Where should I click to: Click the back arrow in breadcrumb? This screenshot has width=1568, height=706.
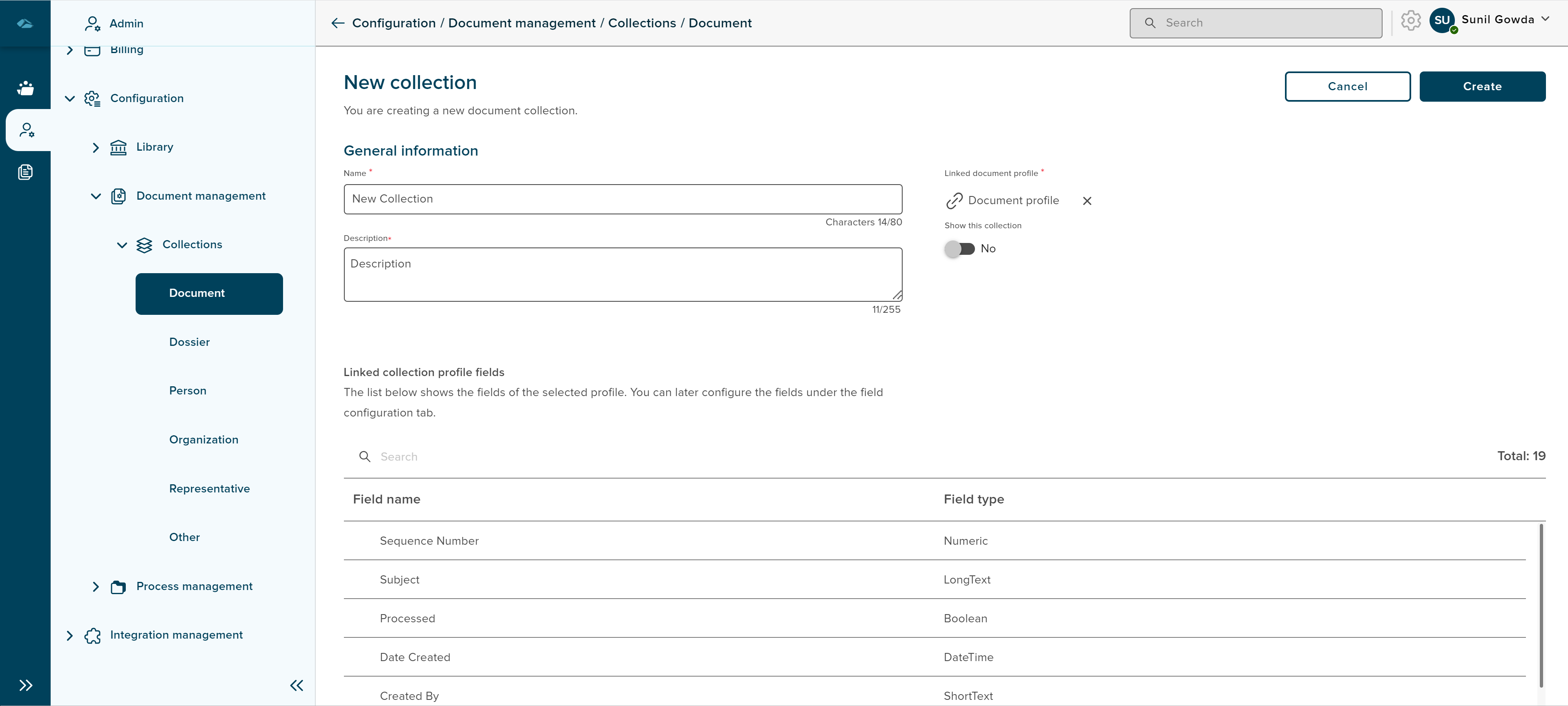[338, 23]
